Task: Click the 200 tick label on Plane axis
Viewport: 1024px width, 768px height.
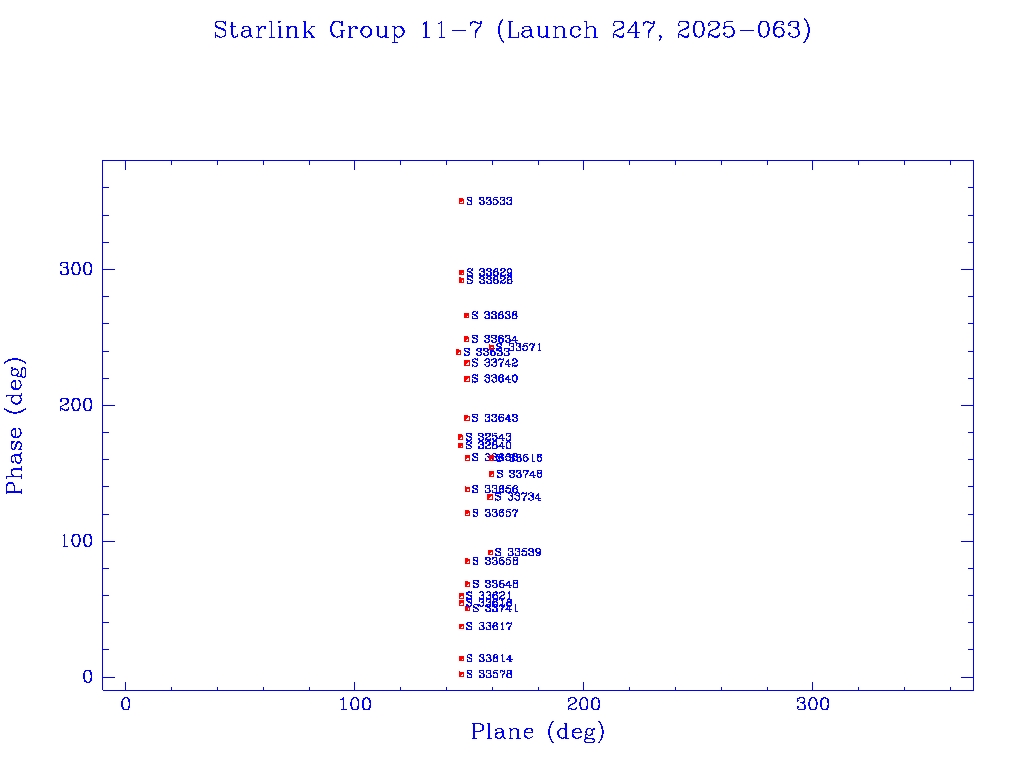Action: pyautogui.click(x=583, y=705)
